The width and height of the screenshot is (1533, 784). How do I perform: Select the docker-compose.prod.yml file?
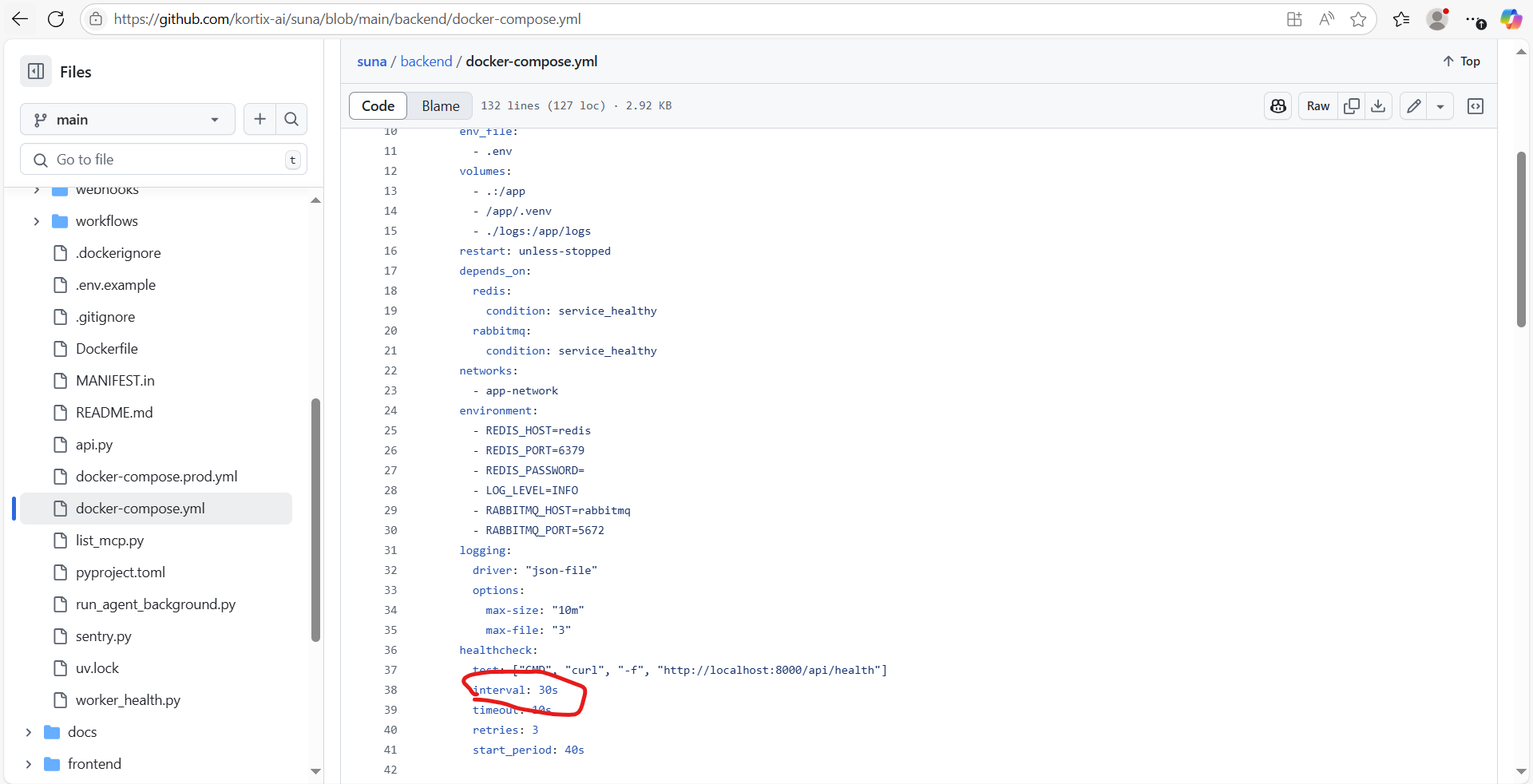coord(156,476)
